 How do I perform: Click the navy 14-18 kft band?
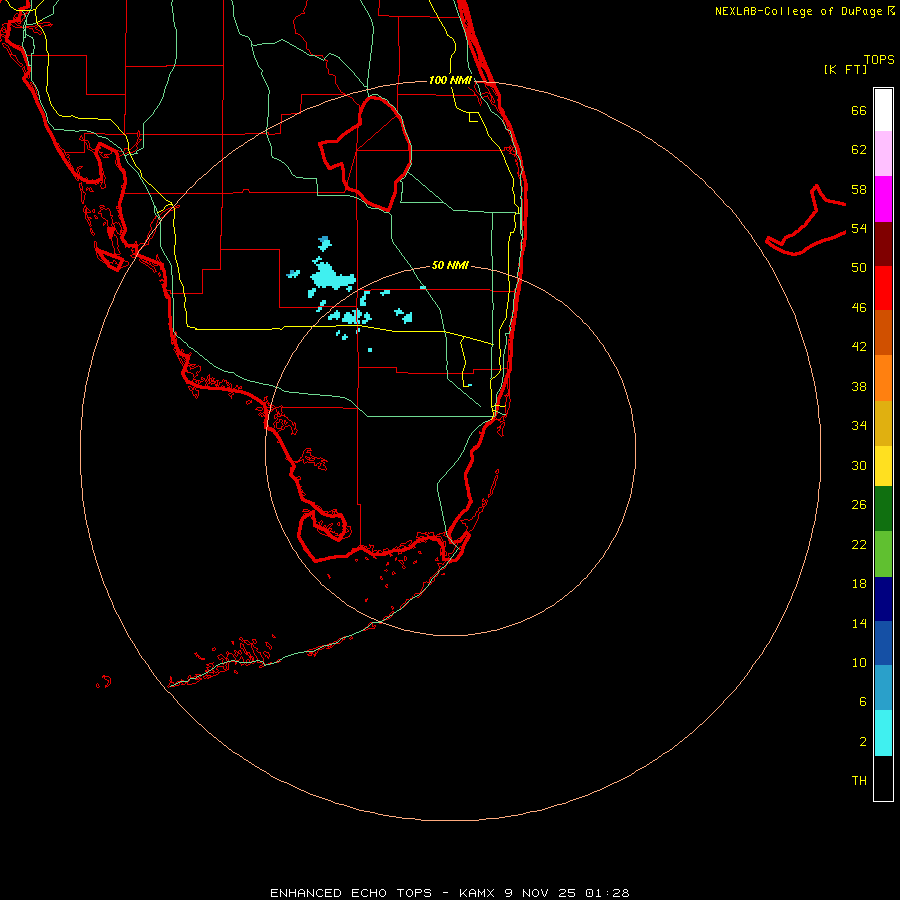coord(883,599)
